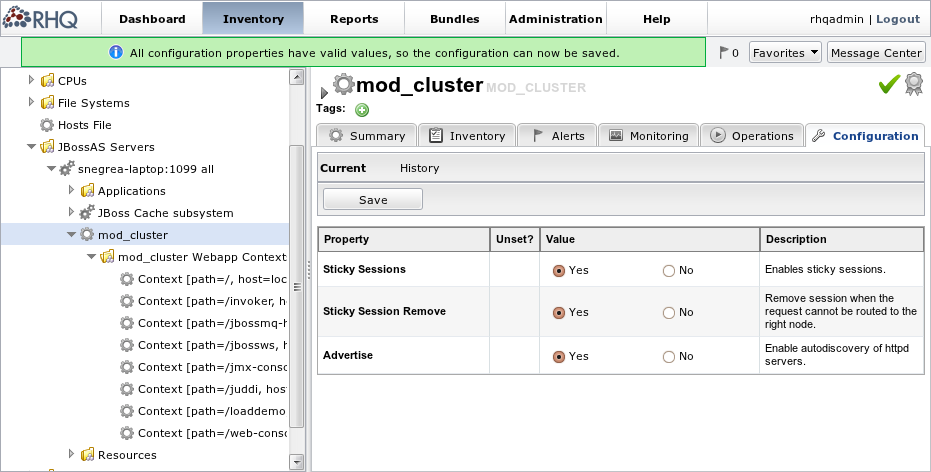Click gear icon of Context path=/invoker row
The height and width of the screenshot is (472, 931).
[x=127, y=301]
